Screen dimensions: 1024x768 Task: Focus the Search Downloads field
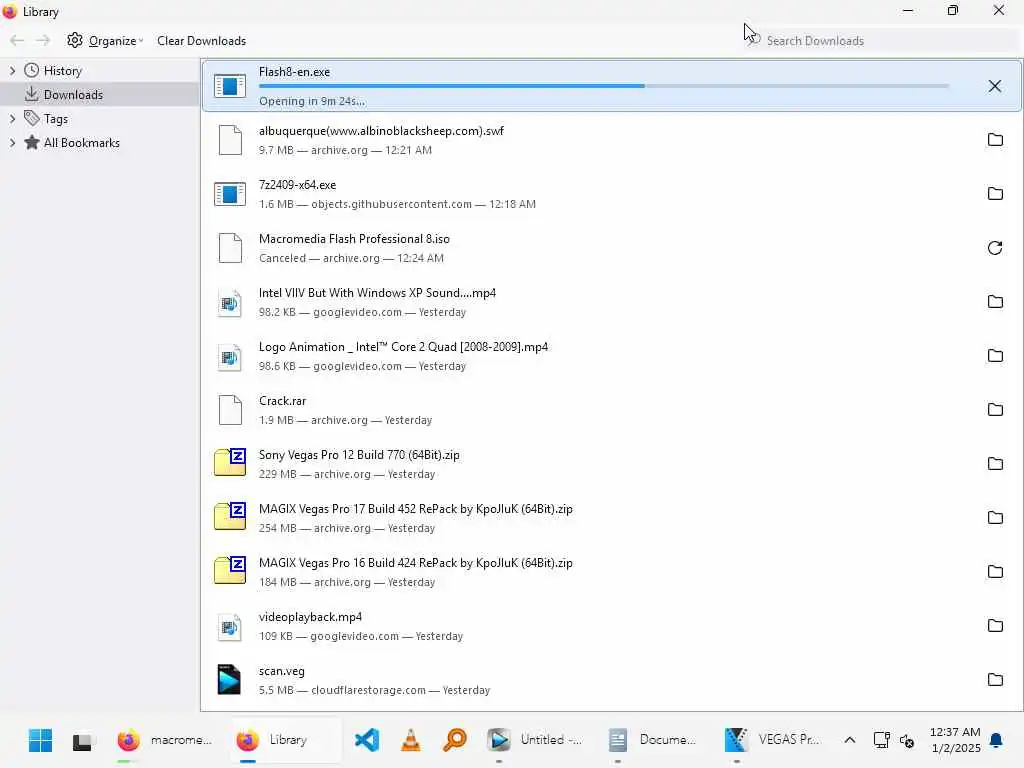(x=882, y=40)
